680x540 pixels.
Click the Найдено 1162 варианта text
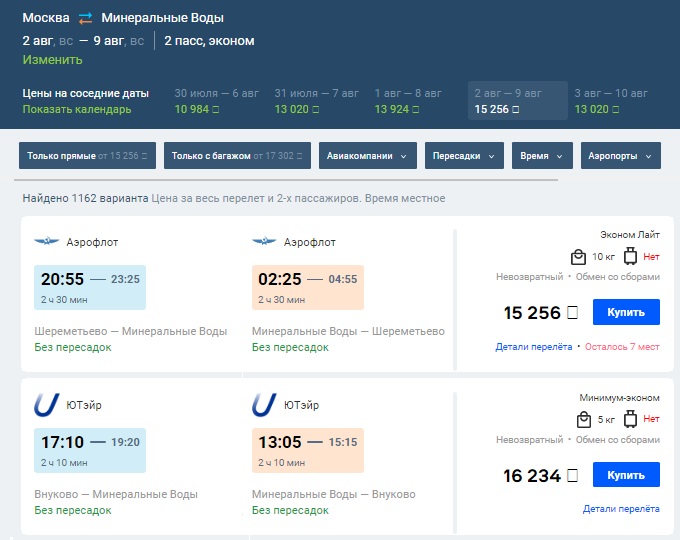[x=85, y=198]
